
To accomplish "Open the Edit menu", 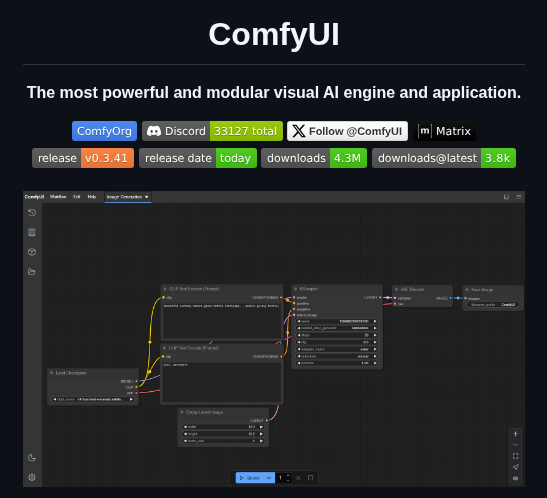I will point(77,197).
